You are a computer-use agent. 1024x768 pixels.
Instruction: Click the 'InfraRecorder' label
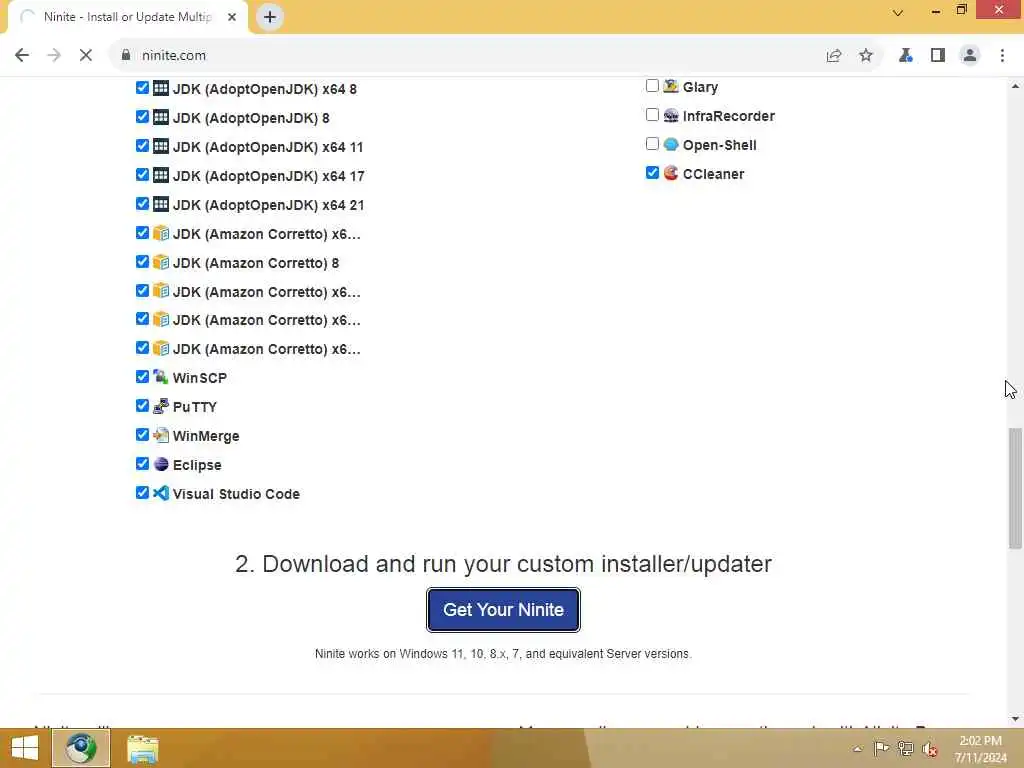729,116
